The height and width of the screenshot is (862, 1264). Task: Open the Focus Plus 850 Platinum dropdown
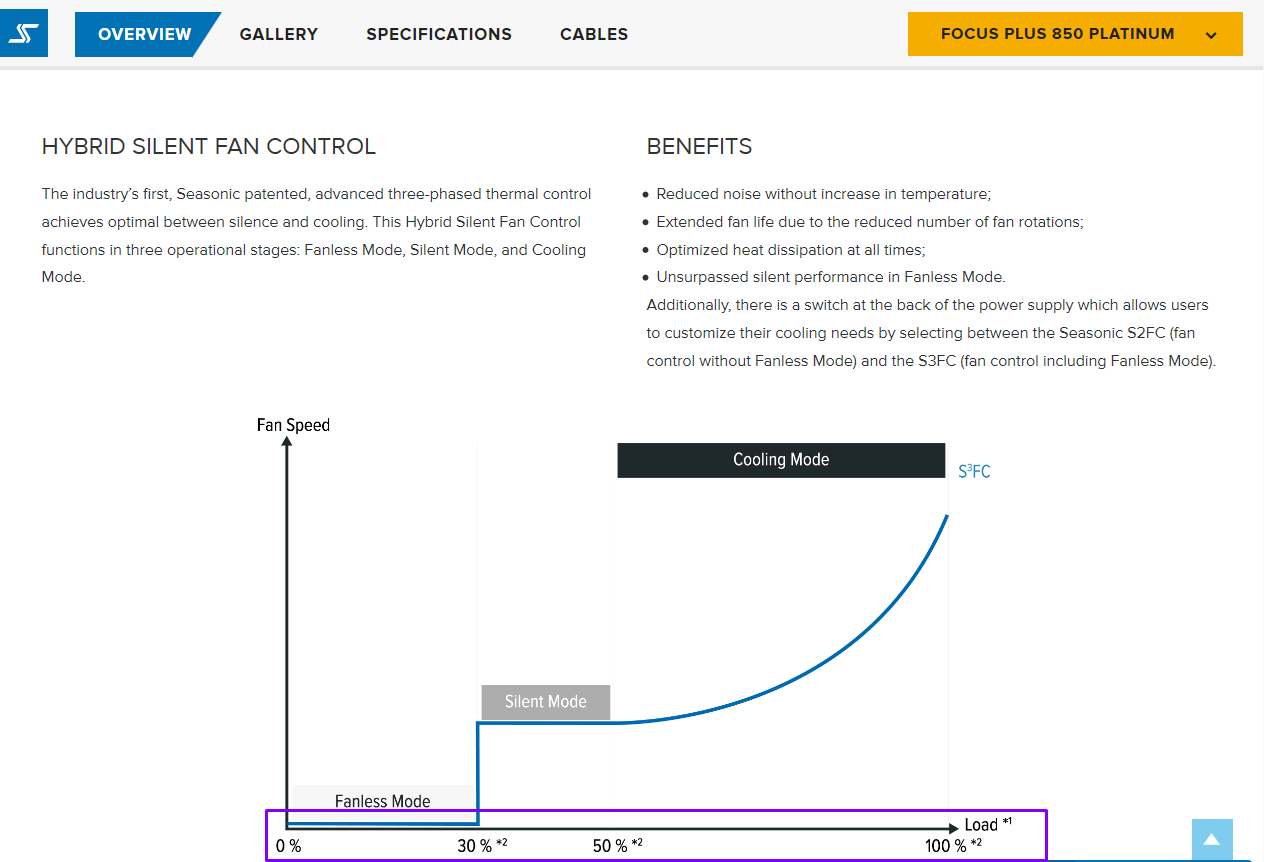pos(1057,34)
